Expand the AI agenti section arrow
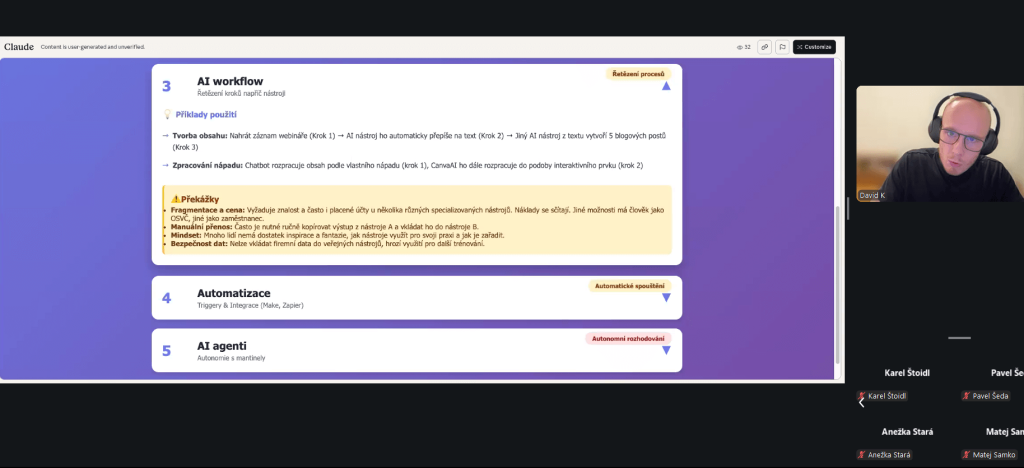The height and width of the screenshot is (468, 1024). [665, 351]
